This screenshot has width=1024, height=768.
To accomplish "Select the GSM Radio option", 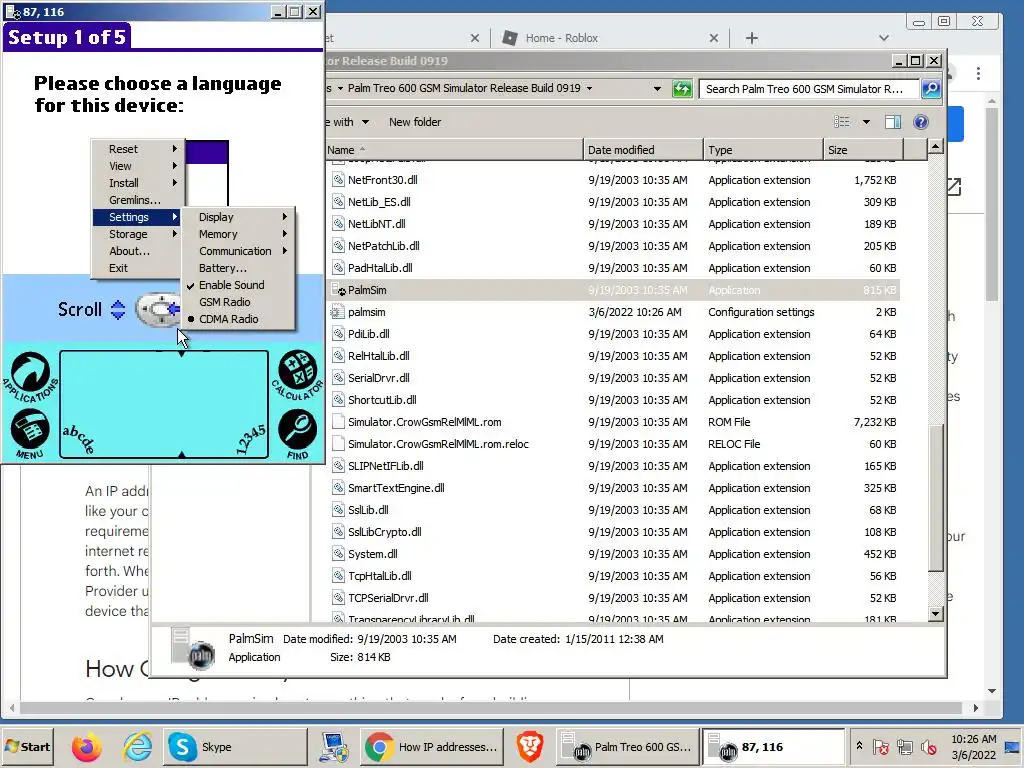I will [x=224, y=302].
